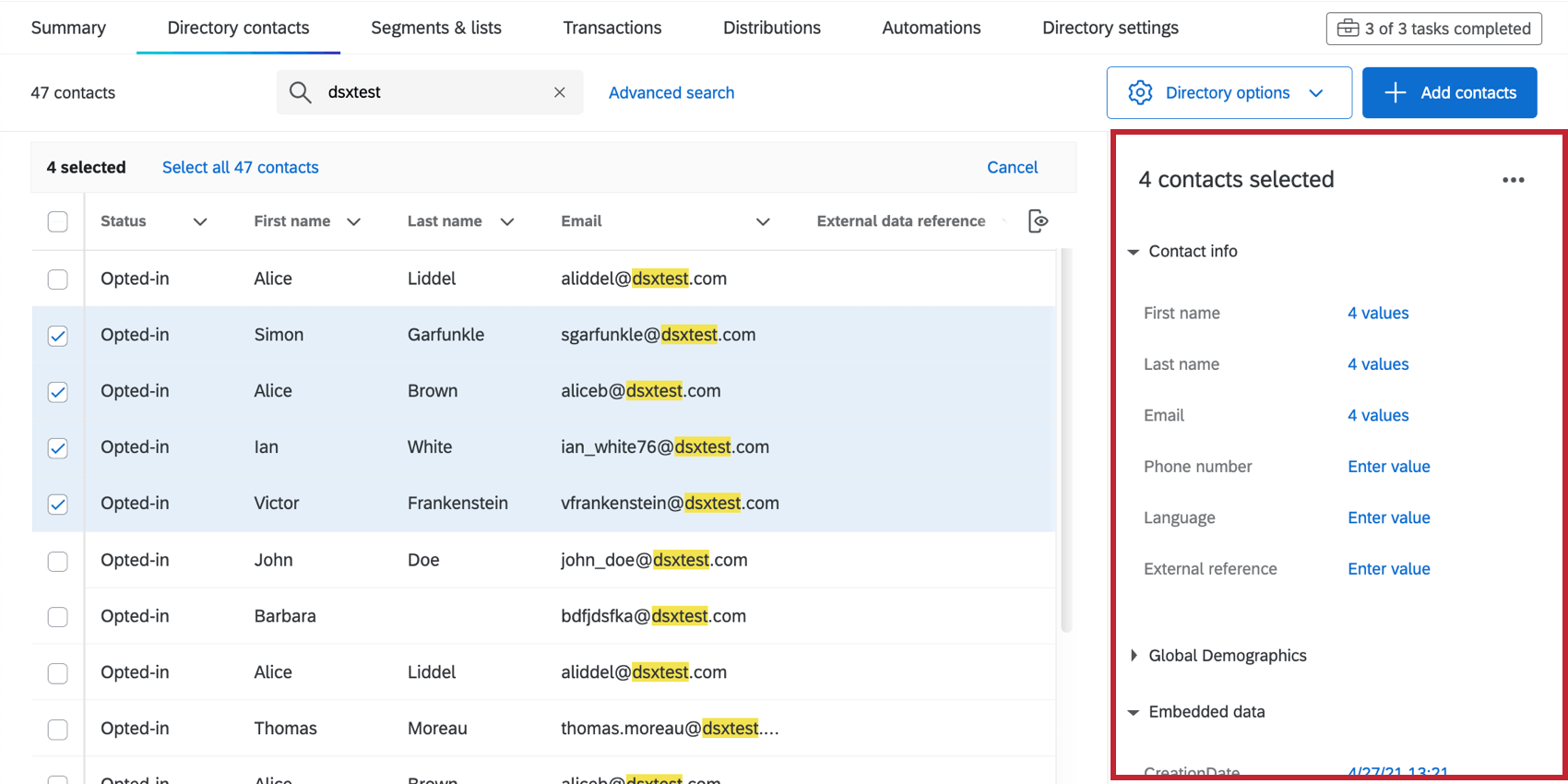The image size is (1568, 784).
Task: Uncheck the Simon Garfunkle row
Action: pos(57,336)
